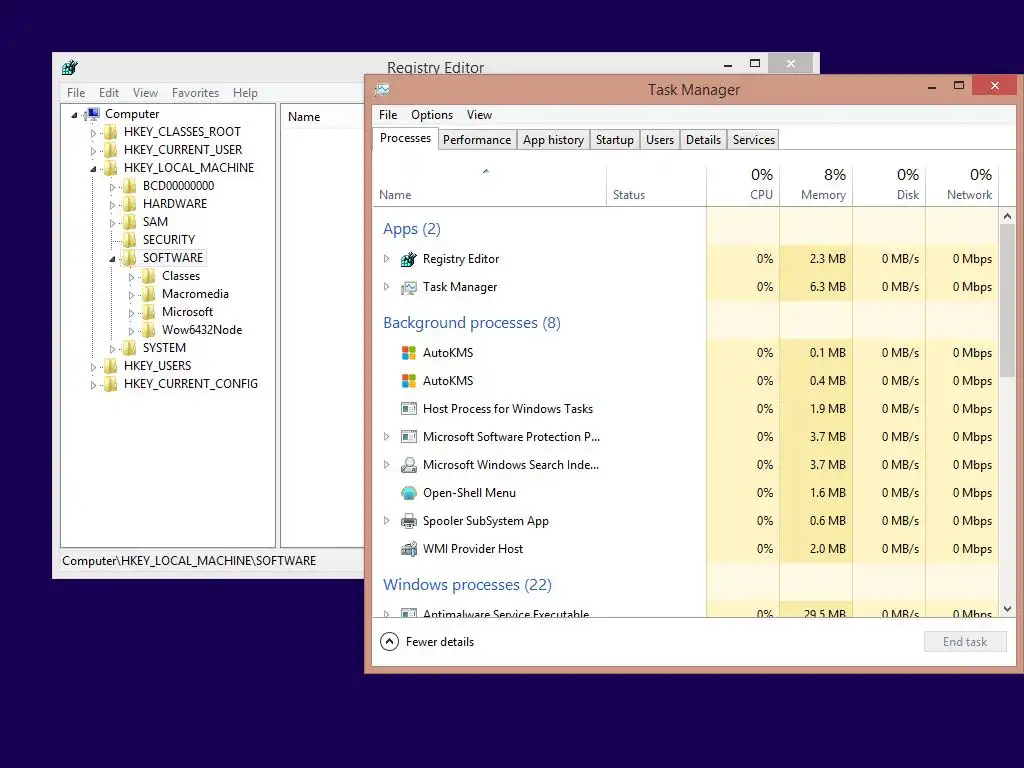Open Registry Editor Favorites menu
The image size is (1024, 768).
(x=195, y=93)
